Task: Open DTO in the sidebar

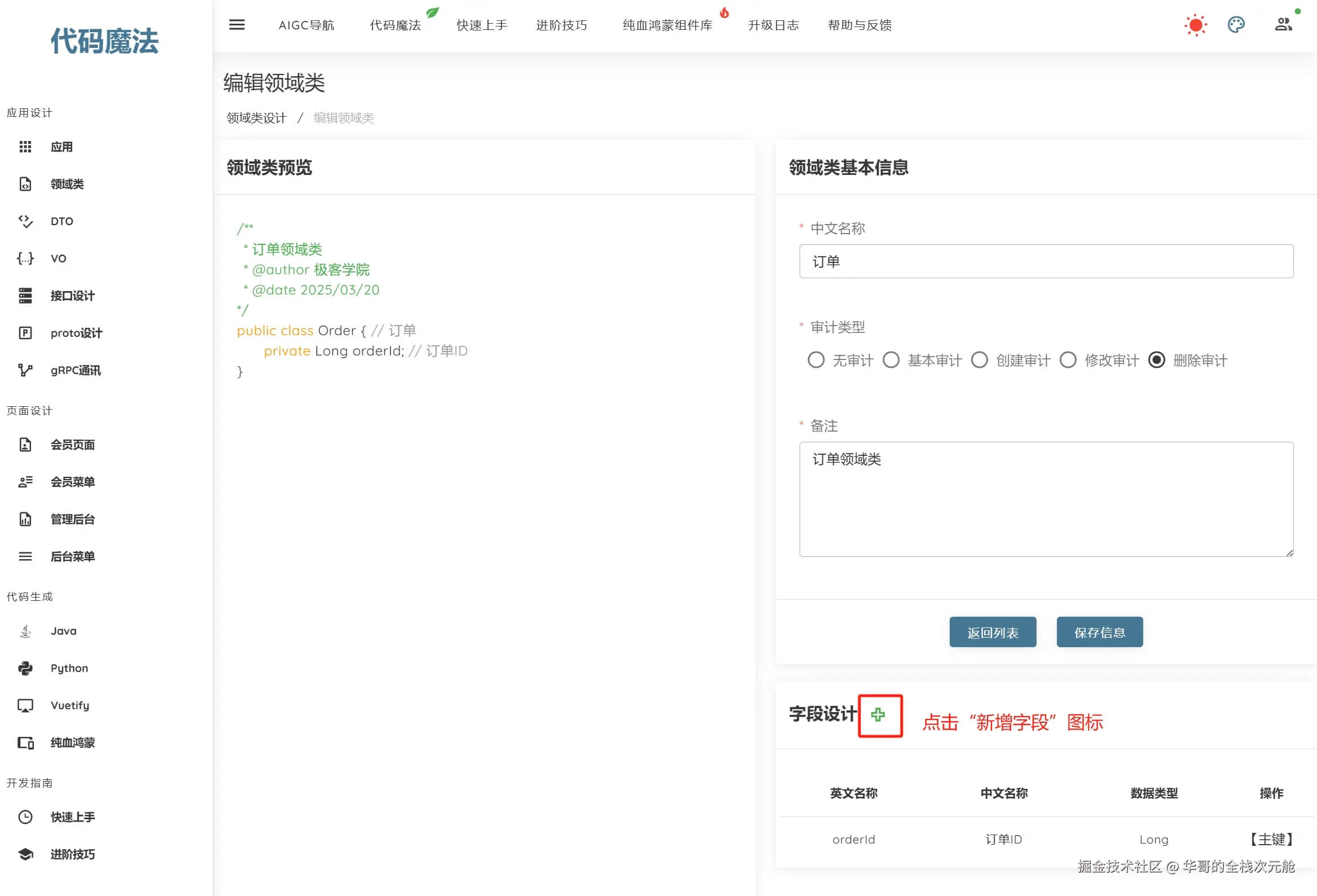Action: (62, 221)
